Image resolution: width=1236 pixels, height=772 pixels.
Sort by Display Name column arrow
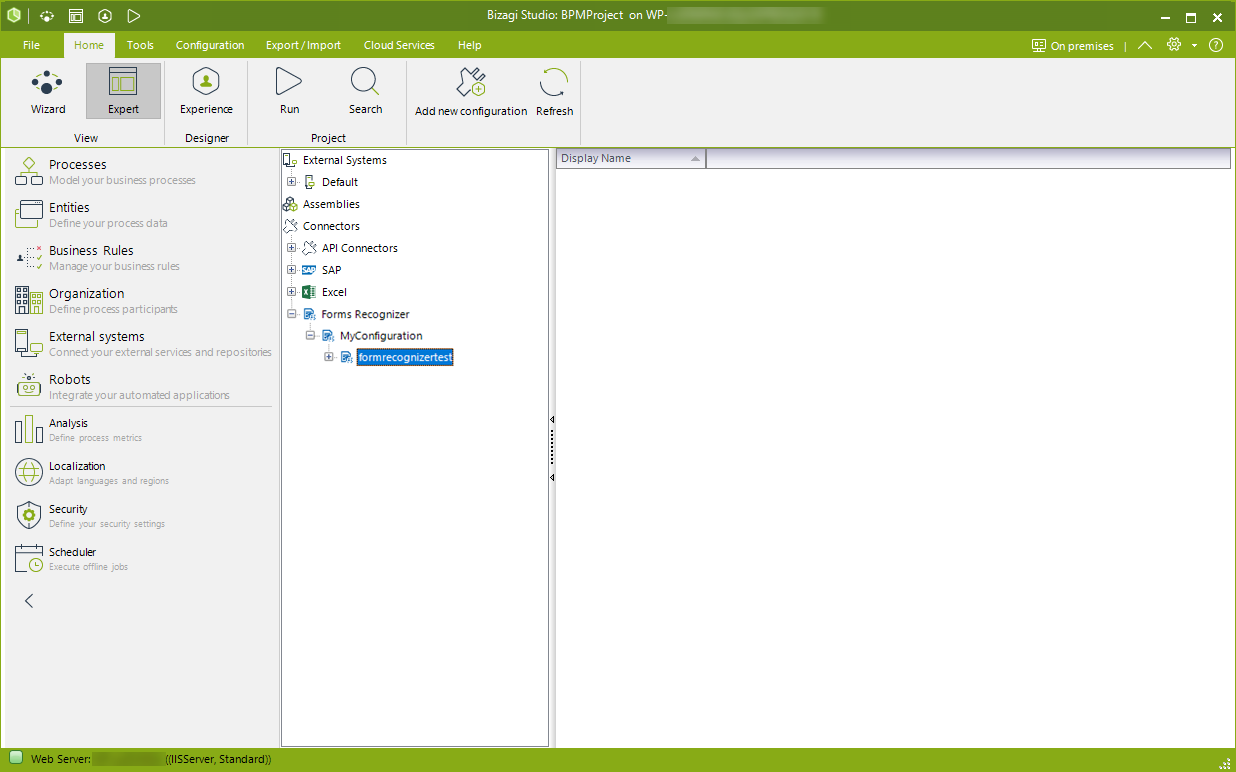point(695,159)
